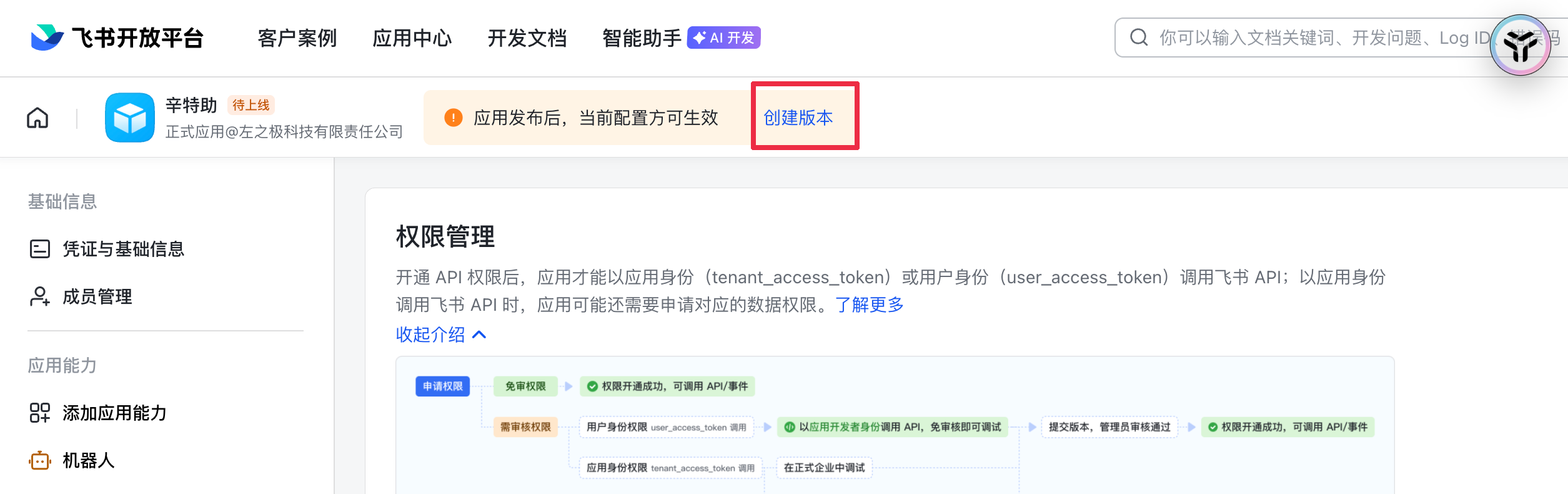Screen dimensions: 1568x494
Task: Focus the documentation search input field
Action: [x=1312, y=38]
